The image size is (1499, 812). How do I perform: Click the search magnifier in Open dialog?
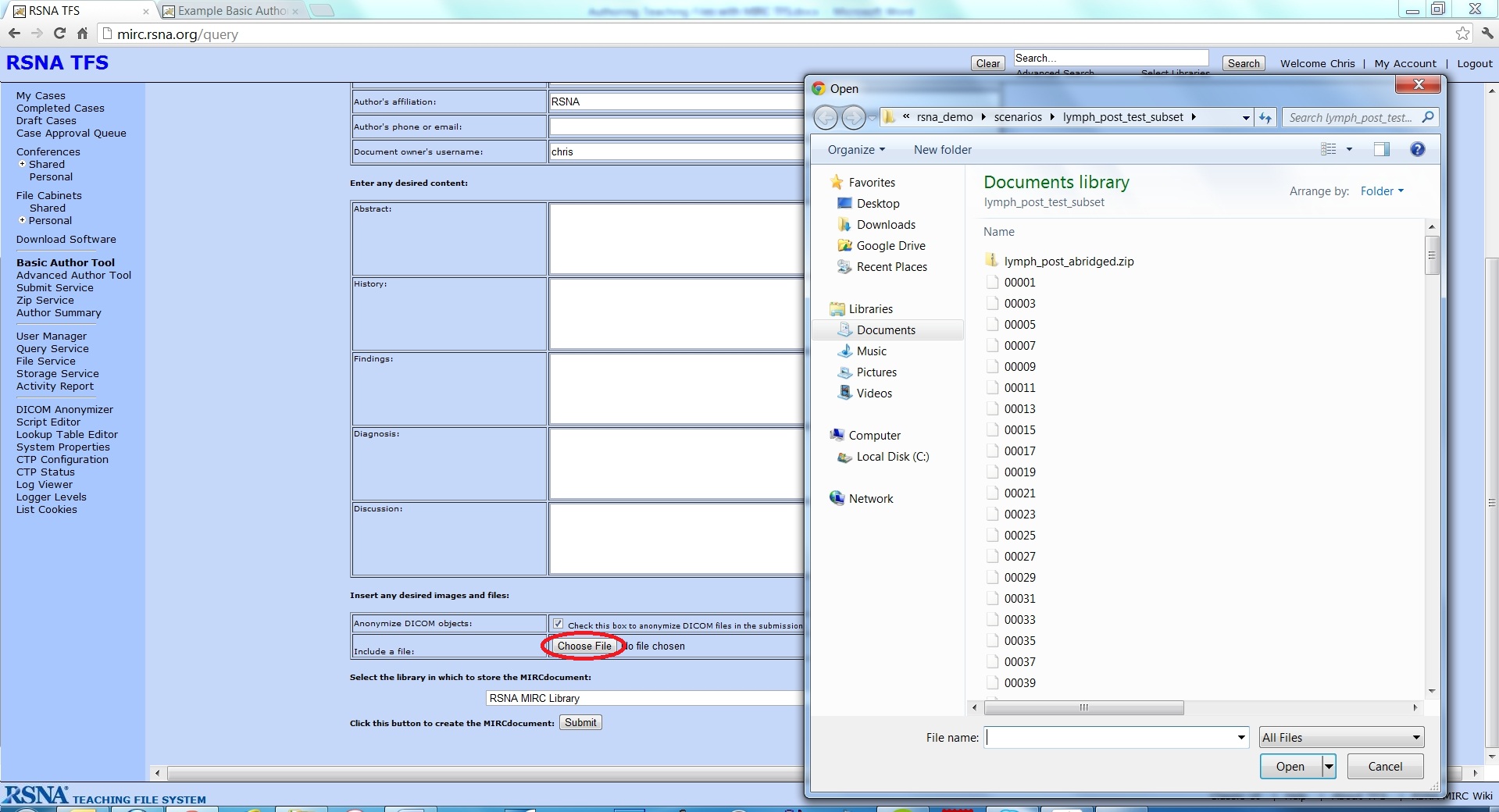(1428, 117)
